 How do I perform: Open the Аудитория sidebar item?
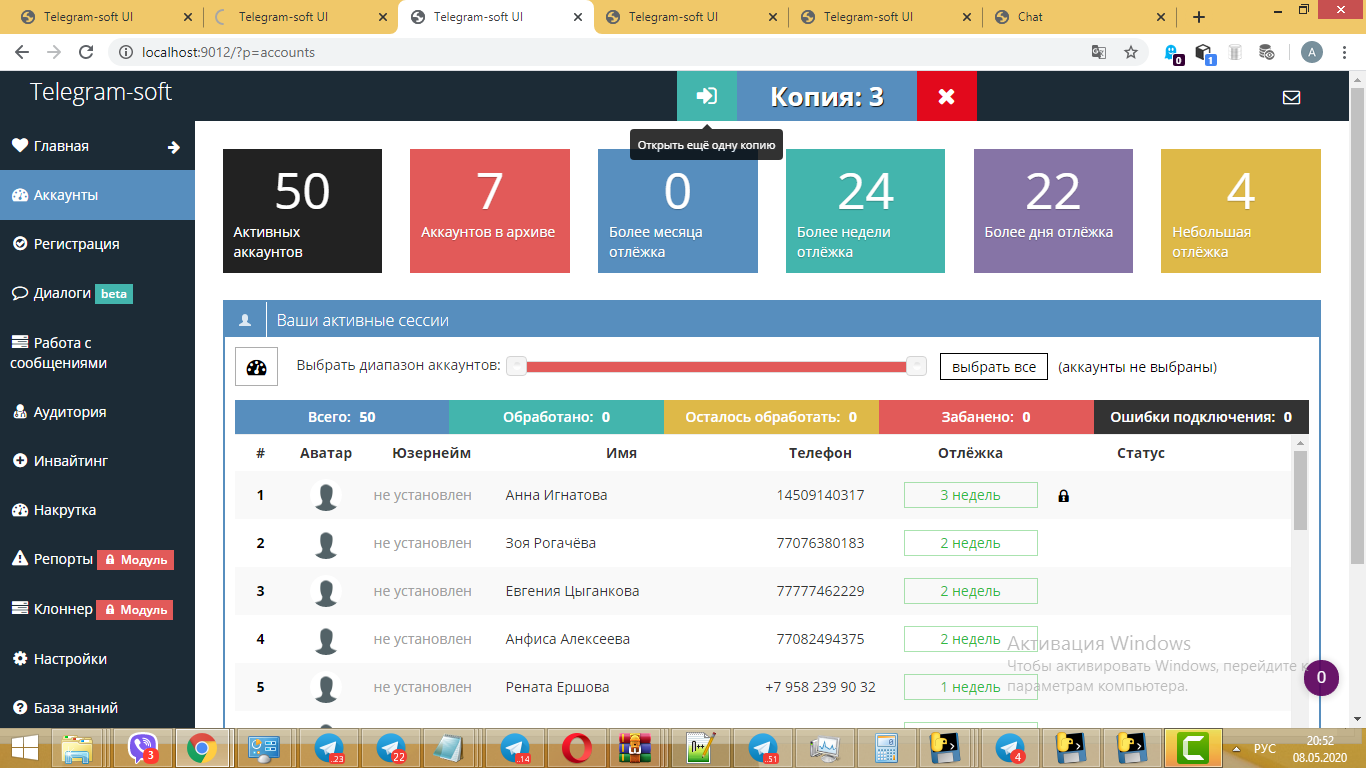[x=97, y=412]
